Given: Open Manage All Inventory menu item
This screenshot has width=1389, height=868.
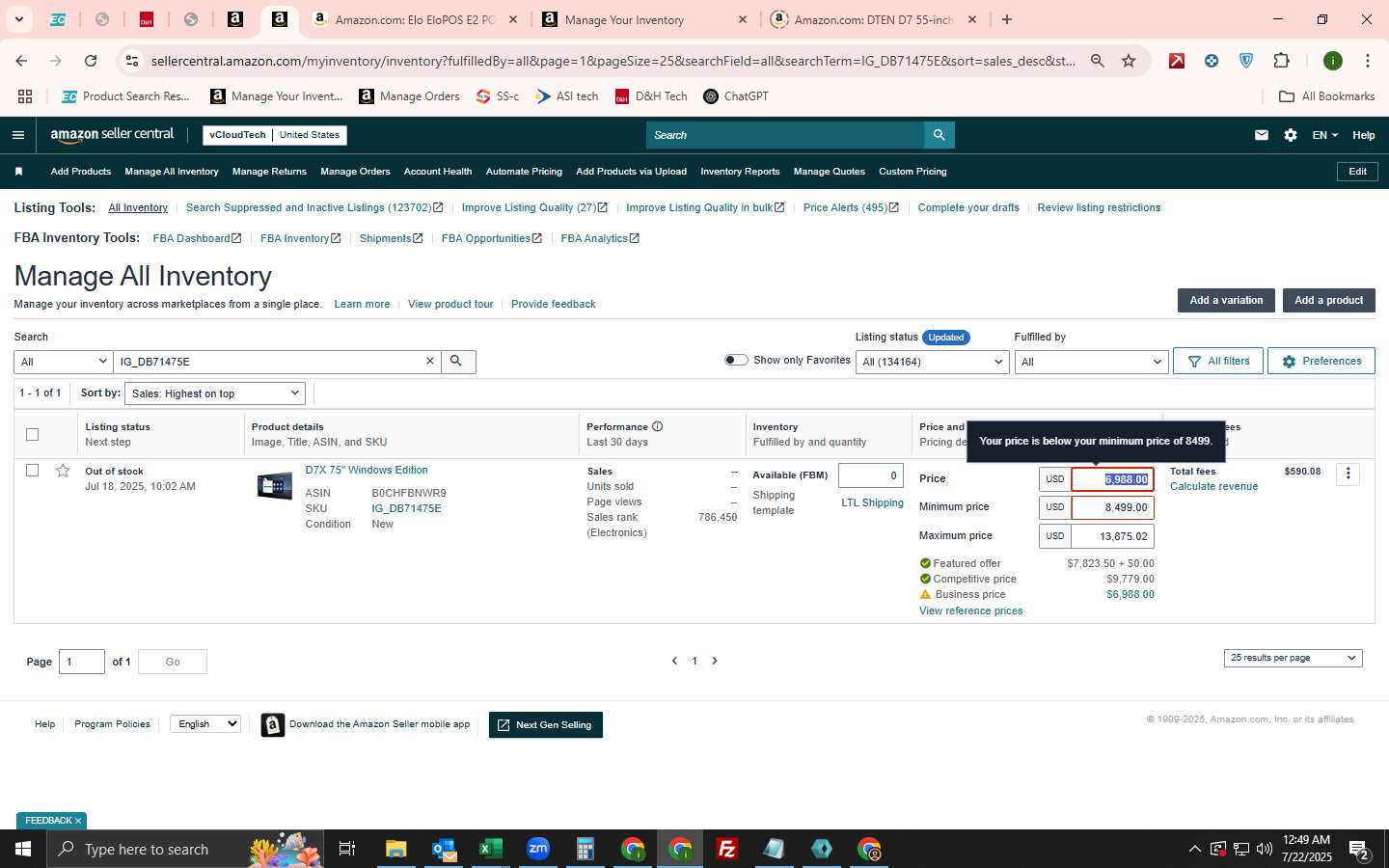Looking at the screenshot, I should tap(172, 172).
